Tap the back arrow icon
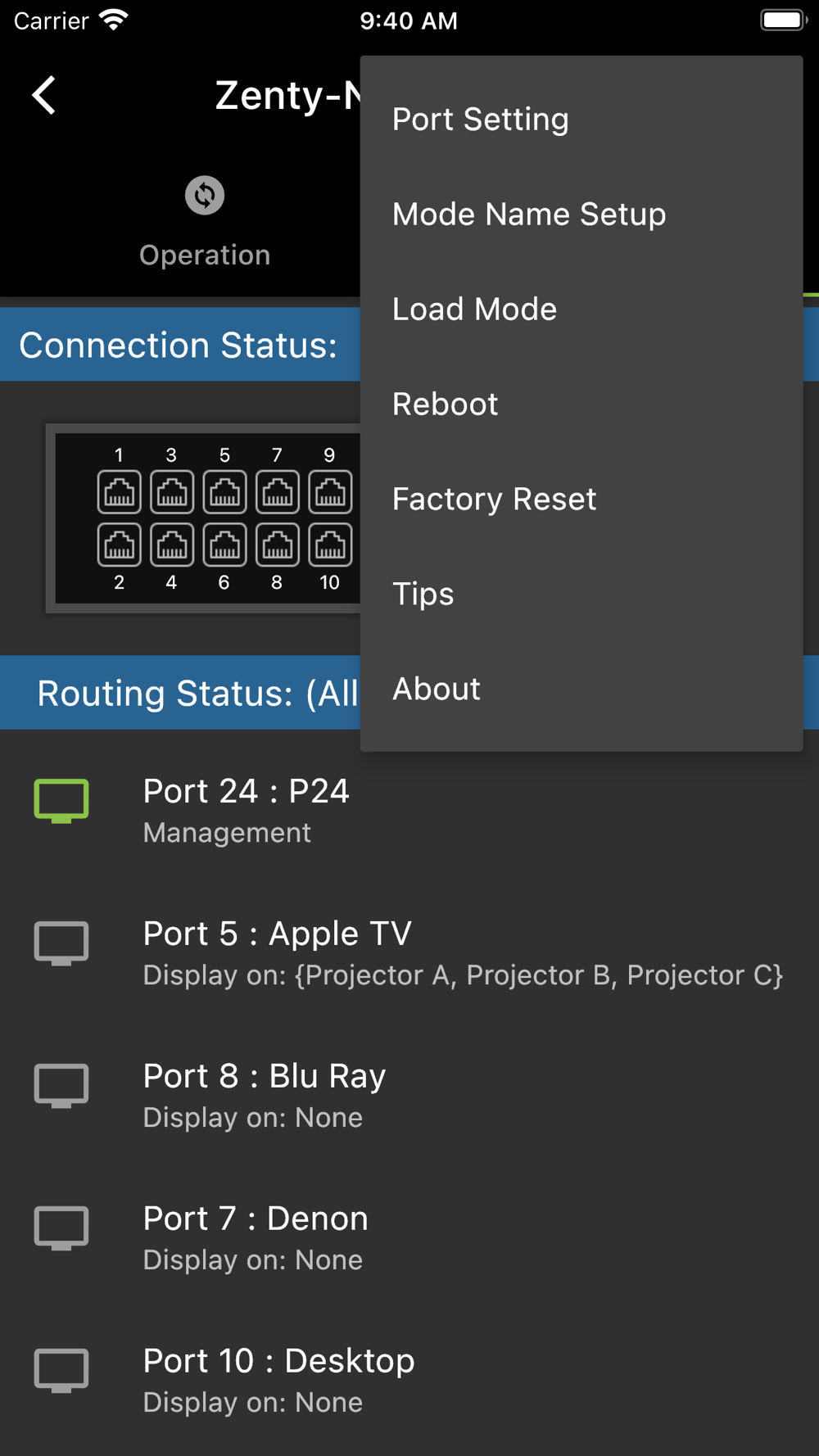The height and width of the screenshot is (1456, 819). tap(44, 96)
